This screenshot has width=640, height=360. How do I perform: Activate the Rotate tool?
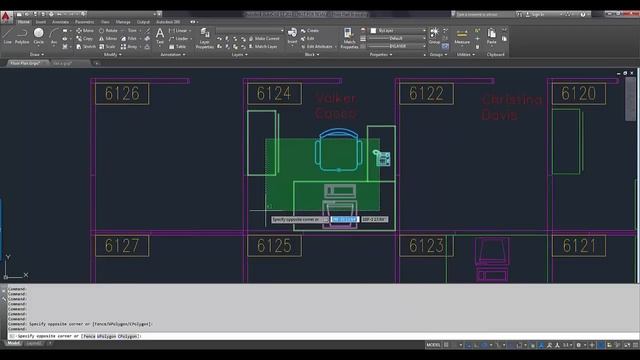point(108,31)
